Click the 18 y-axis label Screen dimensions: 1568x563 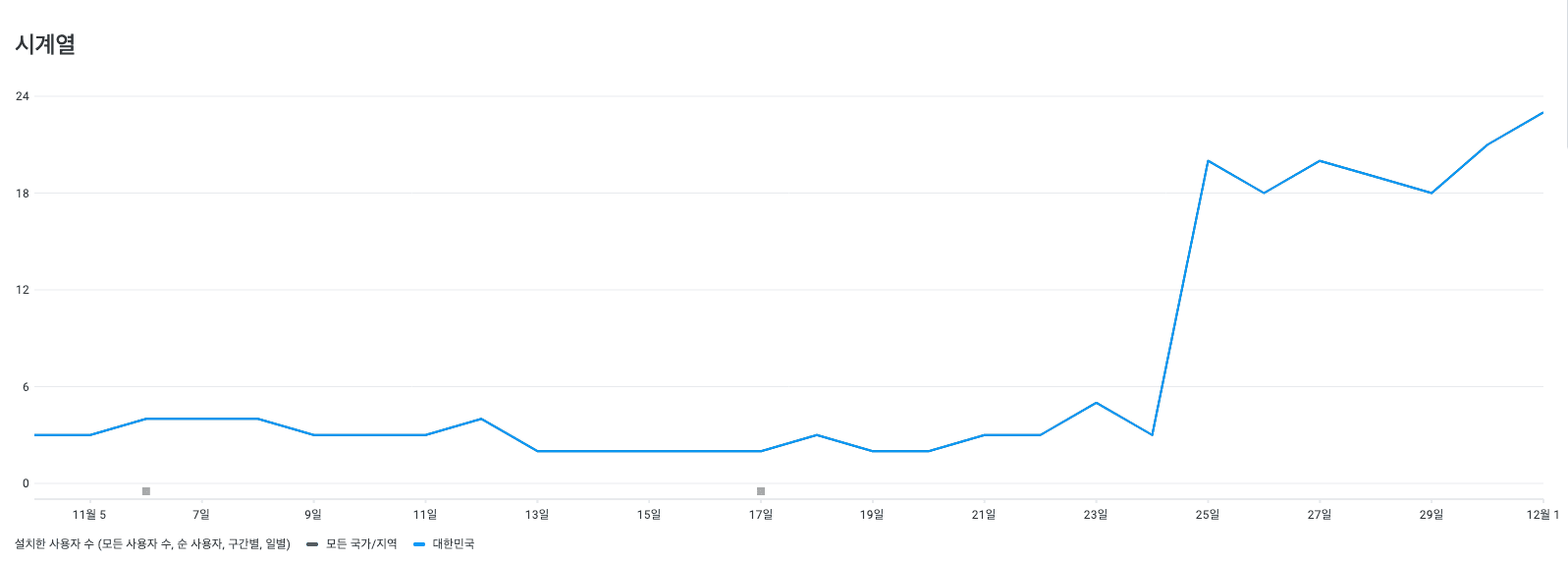click(x=22, y=194)
